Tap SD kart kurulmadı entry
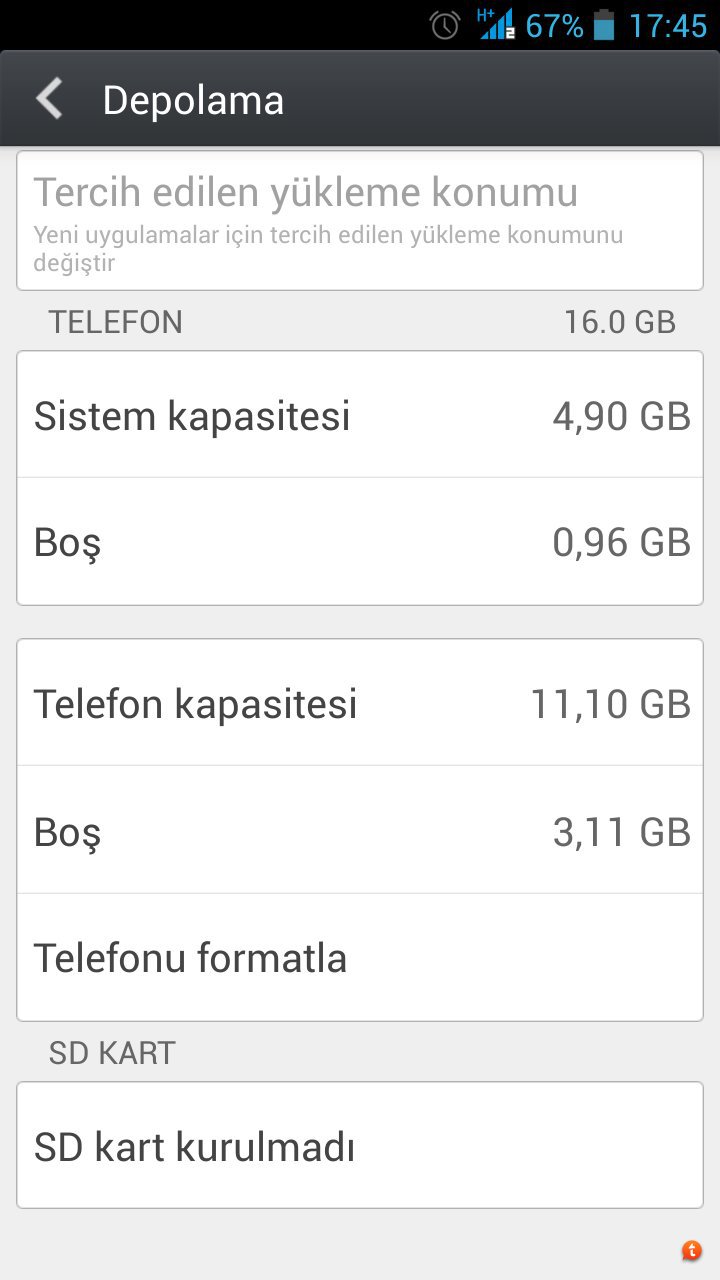The width and height of the screenshot is (720, 1280). click(360, 1146)
